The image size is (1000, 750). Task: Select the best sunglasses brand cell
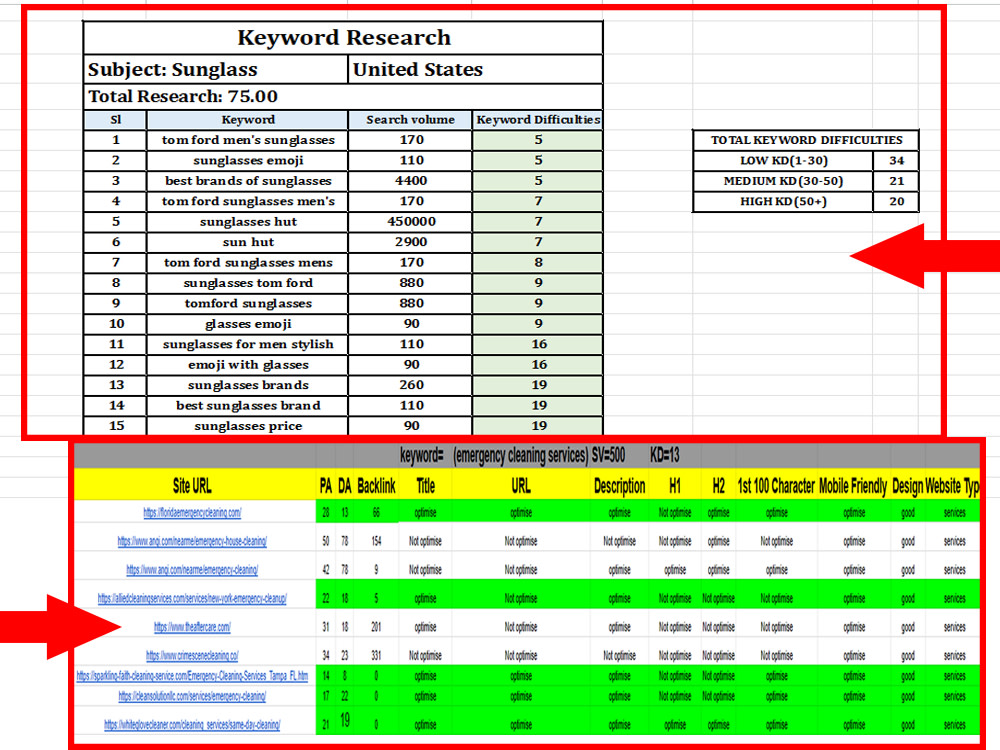pos(248,406)
